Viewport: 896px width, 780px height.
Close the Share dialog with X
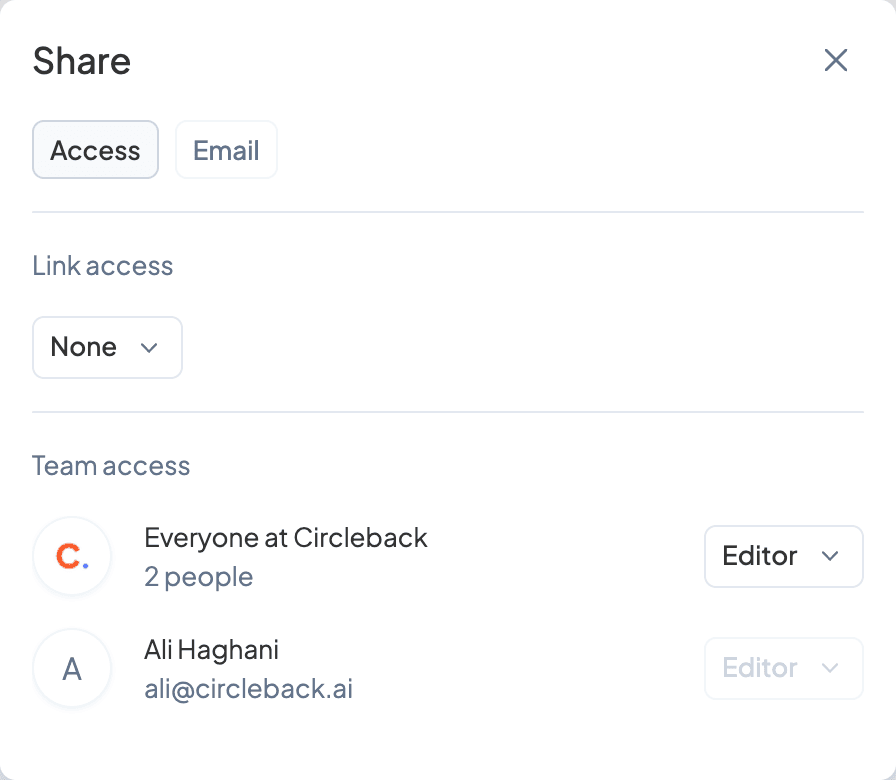(x=835, y=60)
